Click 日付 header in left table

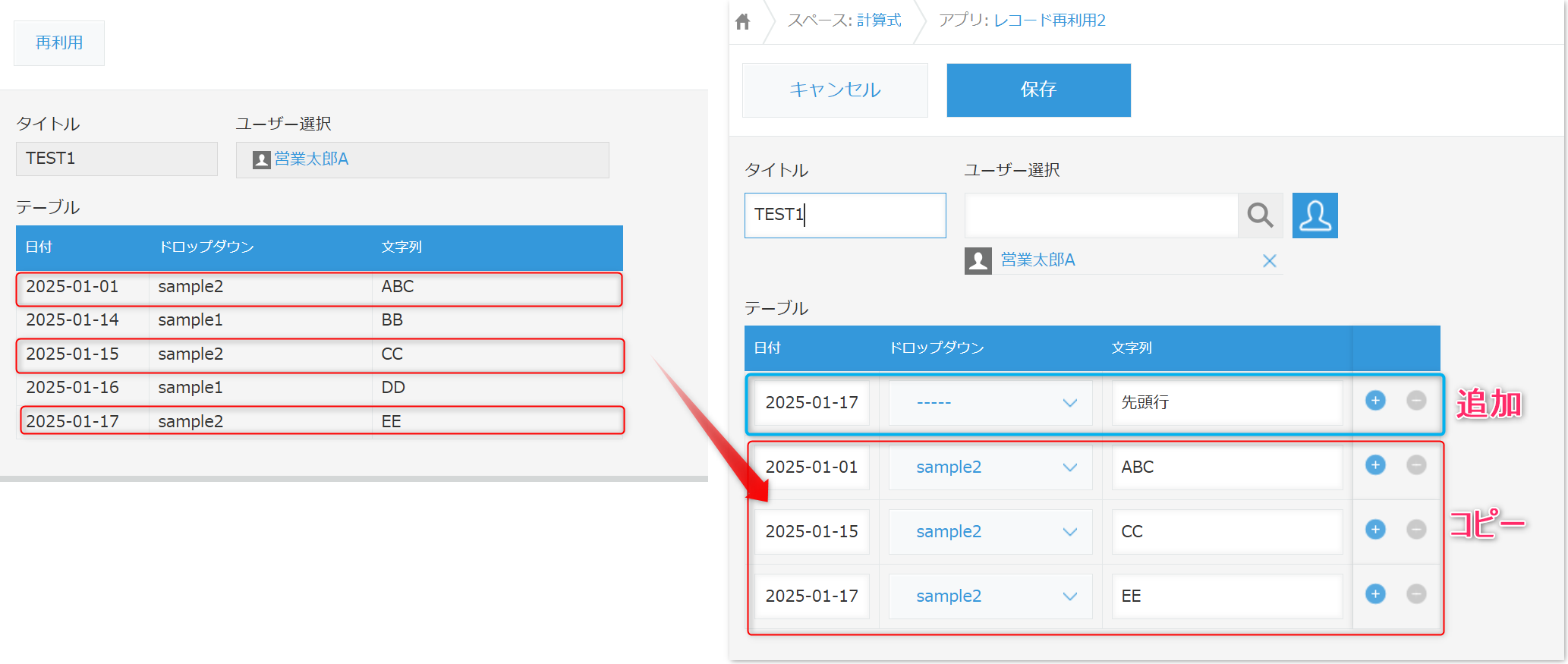[x=39, y=247]
